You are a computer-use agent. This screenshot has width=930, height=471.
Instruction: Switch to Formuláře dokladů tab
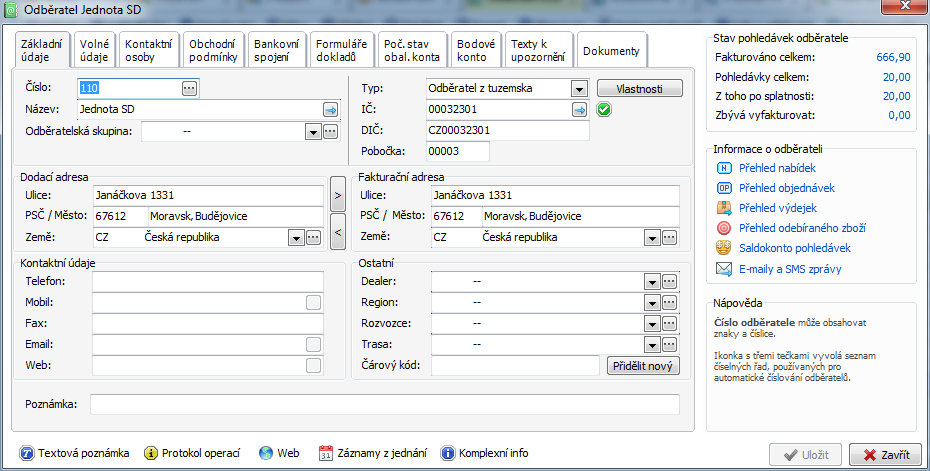pos(342,50)
